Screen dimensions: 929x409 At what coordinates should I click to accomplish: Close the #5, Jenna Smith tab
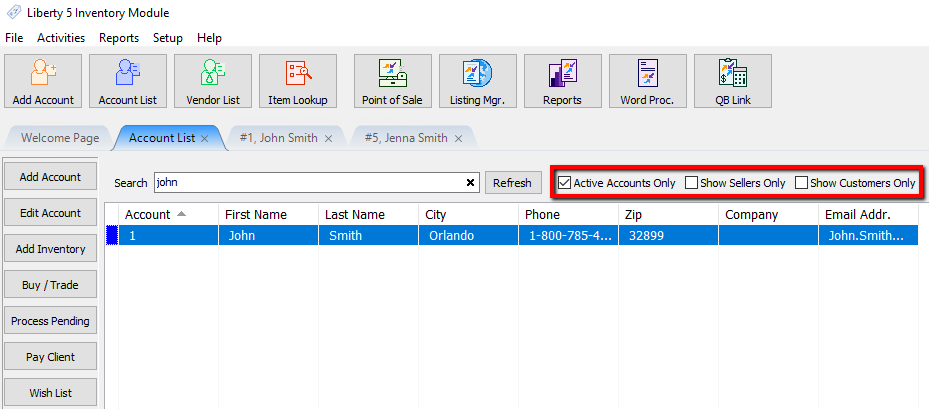(458, 139)
